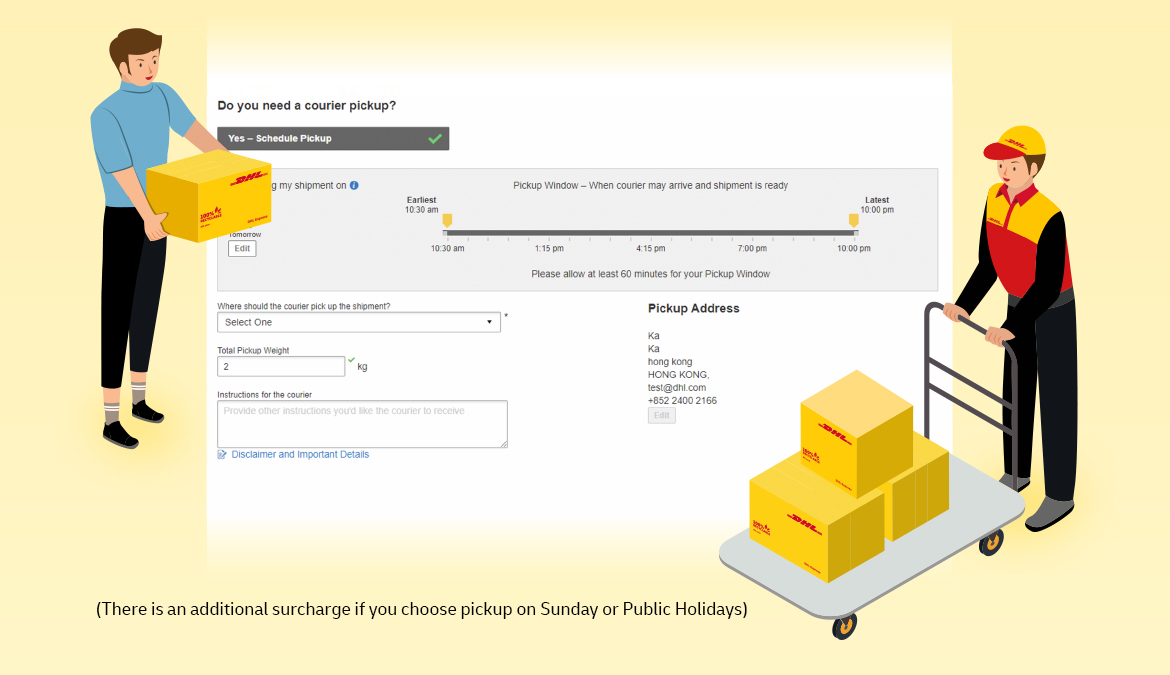Click Edit button below Pickup Address

662,415
